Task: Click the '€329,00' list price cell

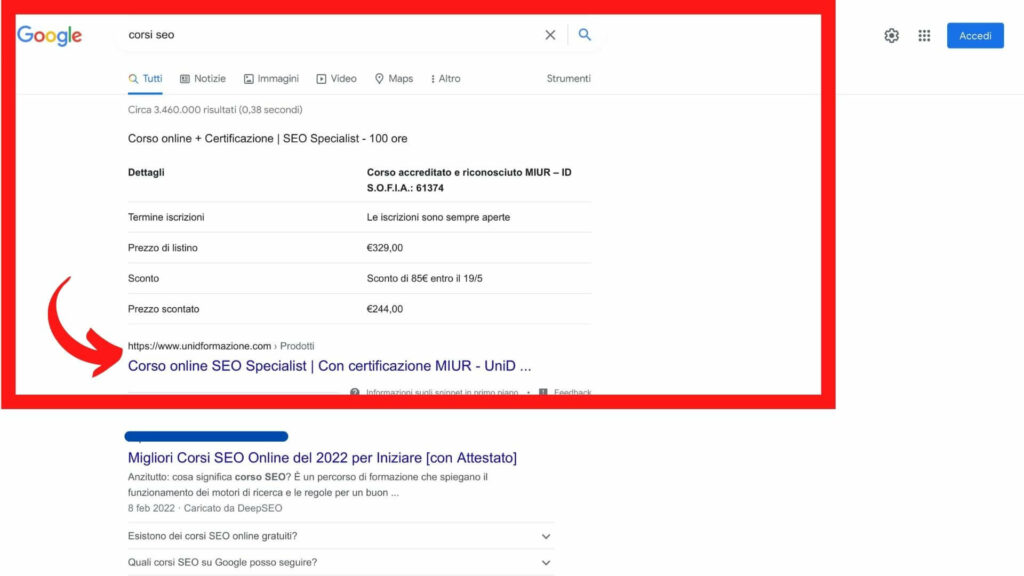Action: [x=385, y=248]
